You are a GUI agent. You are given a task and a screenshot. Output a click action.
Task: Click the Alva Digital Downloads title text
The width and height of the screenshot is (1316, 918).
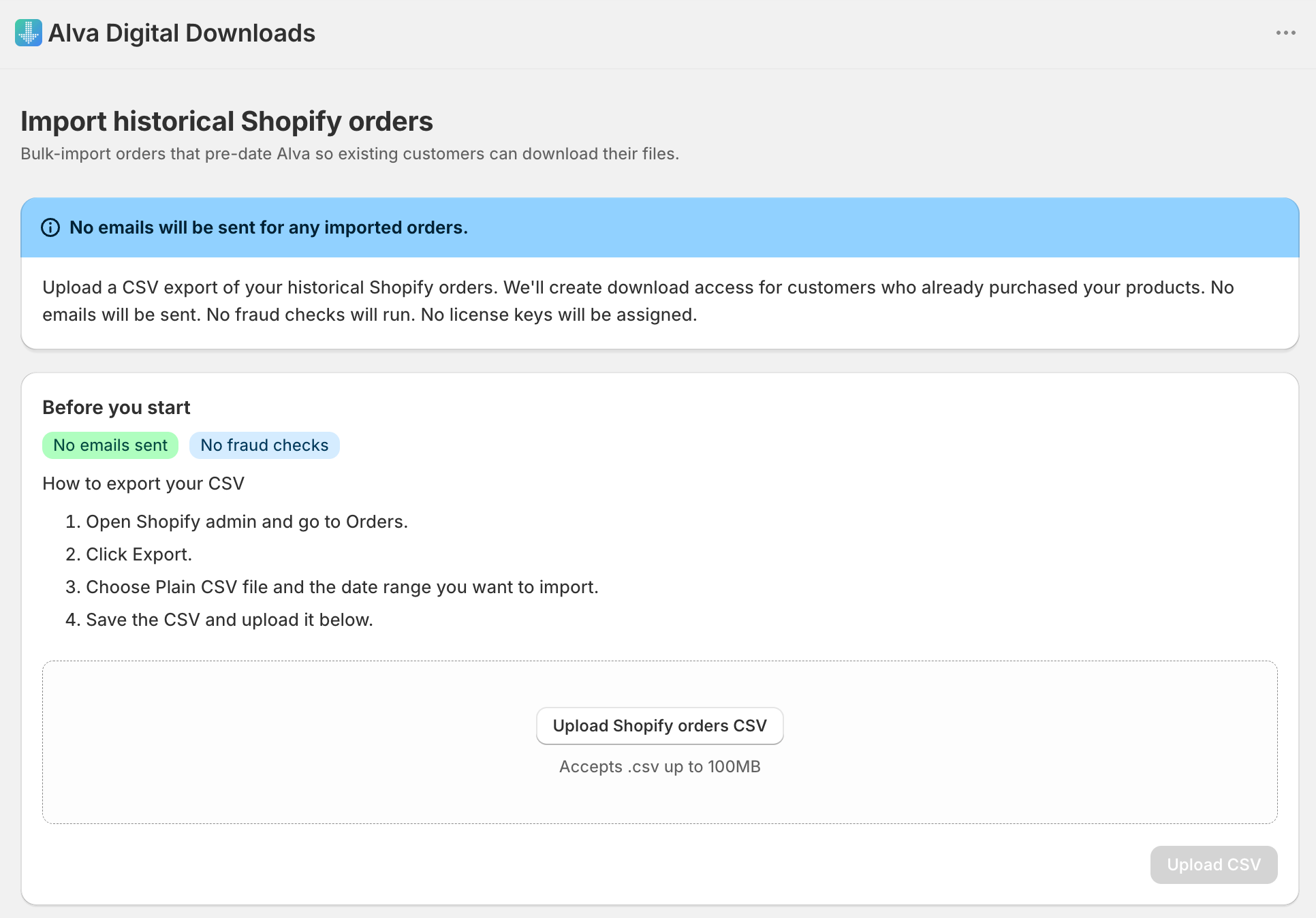point(182,33)
